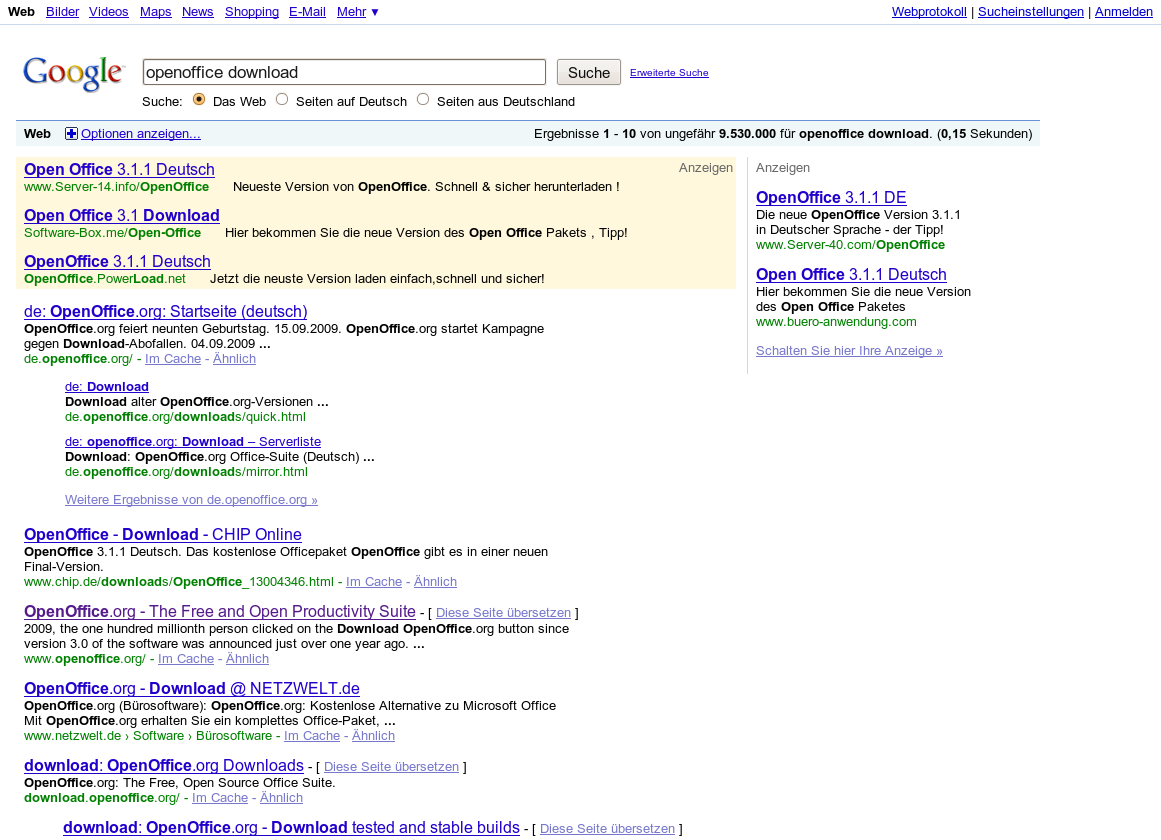This screenshot has width=1161, height=840.
Task: Open the Mehr dropdown menu
Action: [x=358, y=12]
